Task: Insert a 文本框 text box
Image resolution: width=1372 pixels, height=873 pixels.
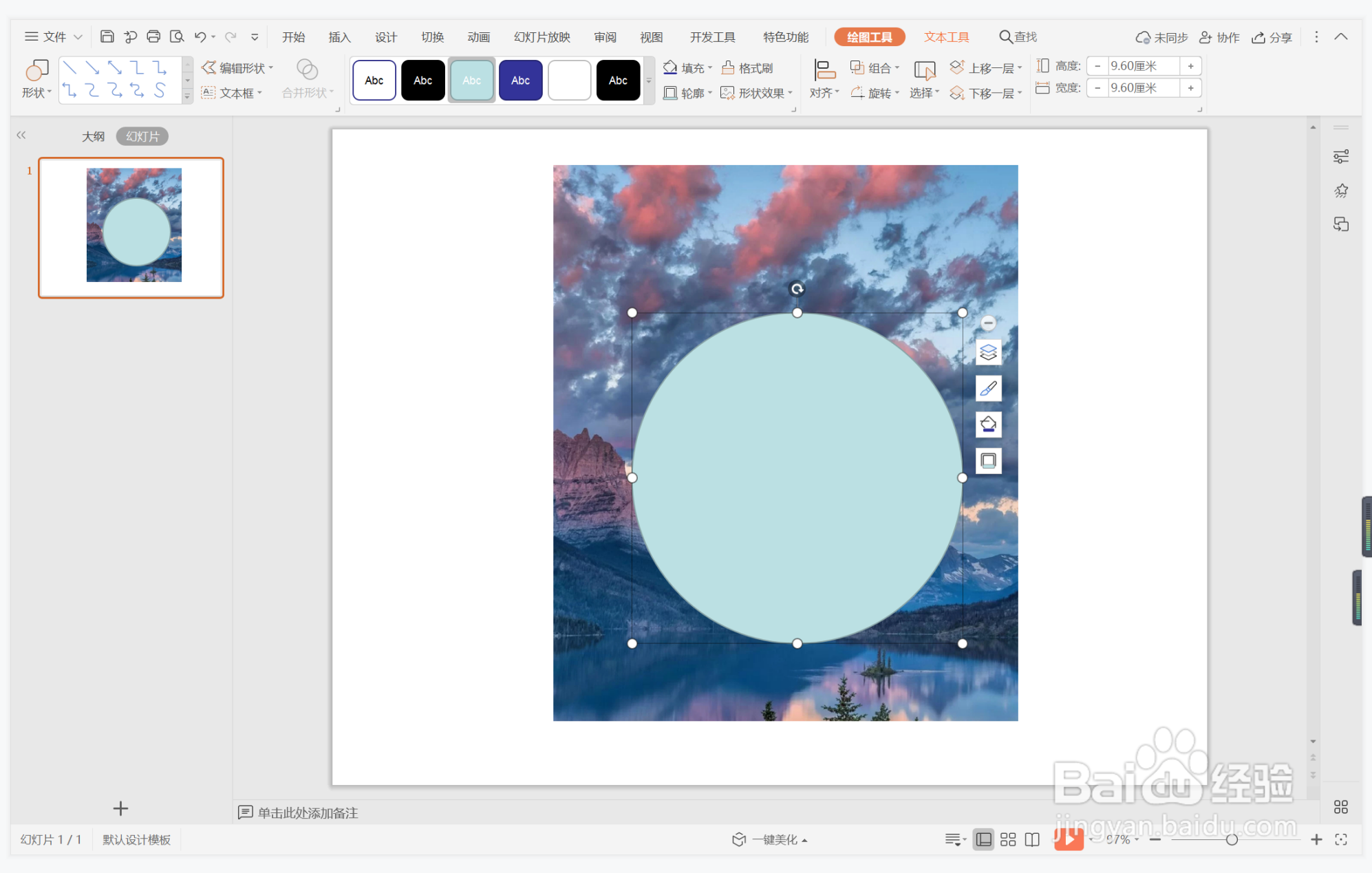Action: pyautogui.click(x=231, y=92)
